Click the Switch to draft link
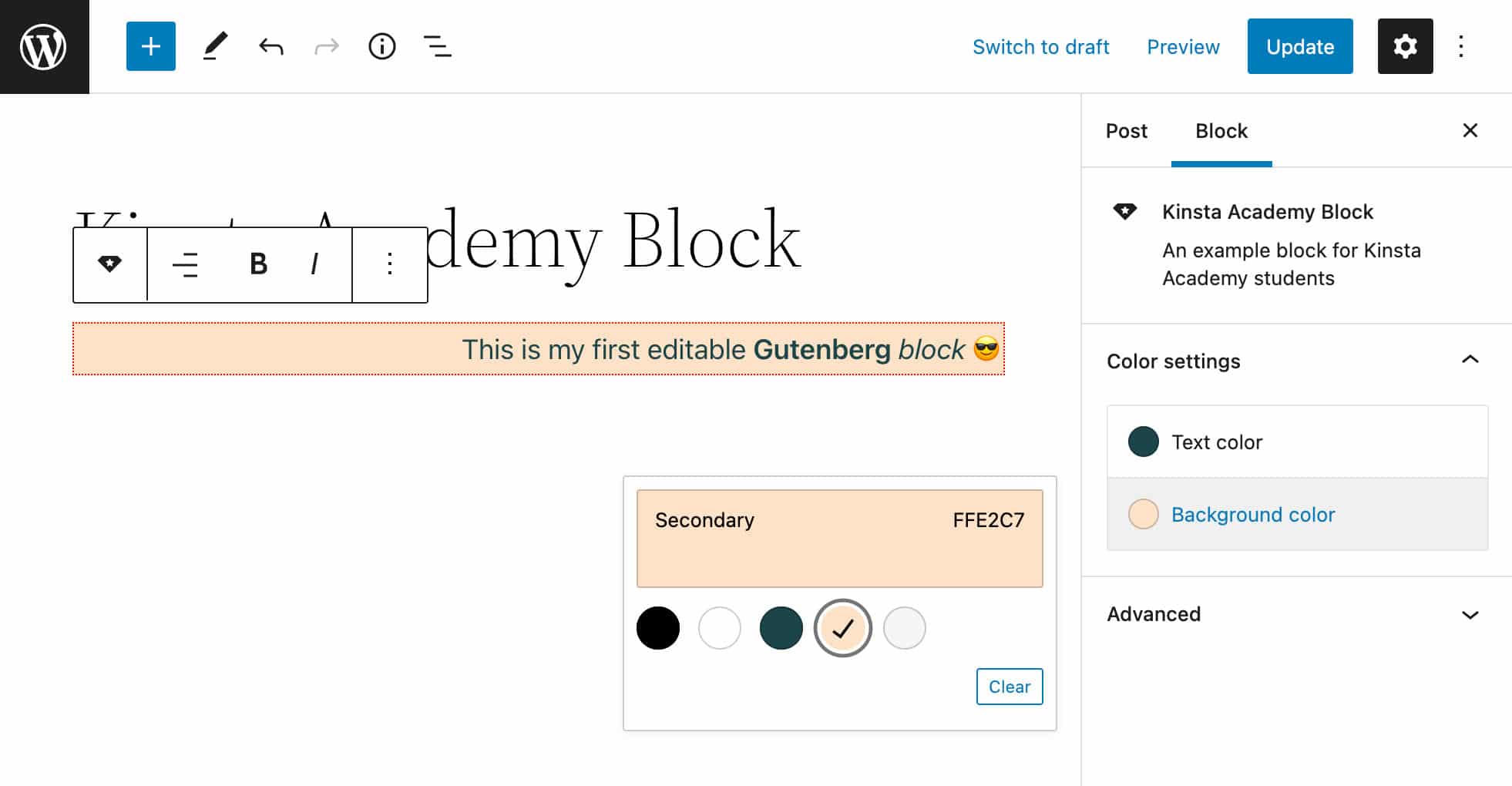The image size is (1512, 786). 1040,47
